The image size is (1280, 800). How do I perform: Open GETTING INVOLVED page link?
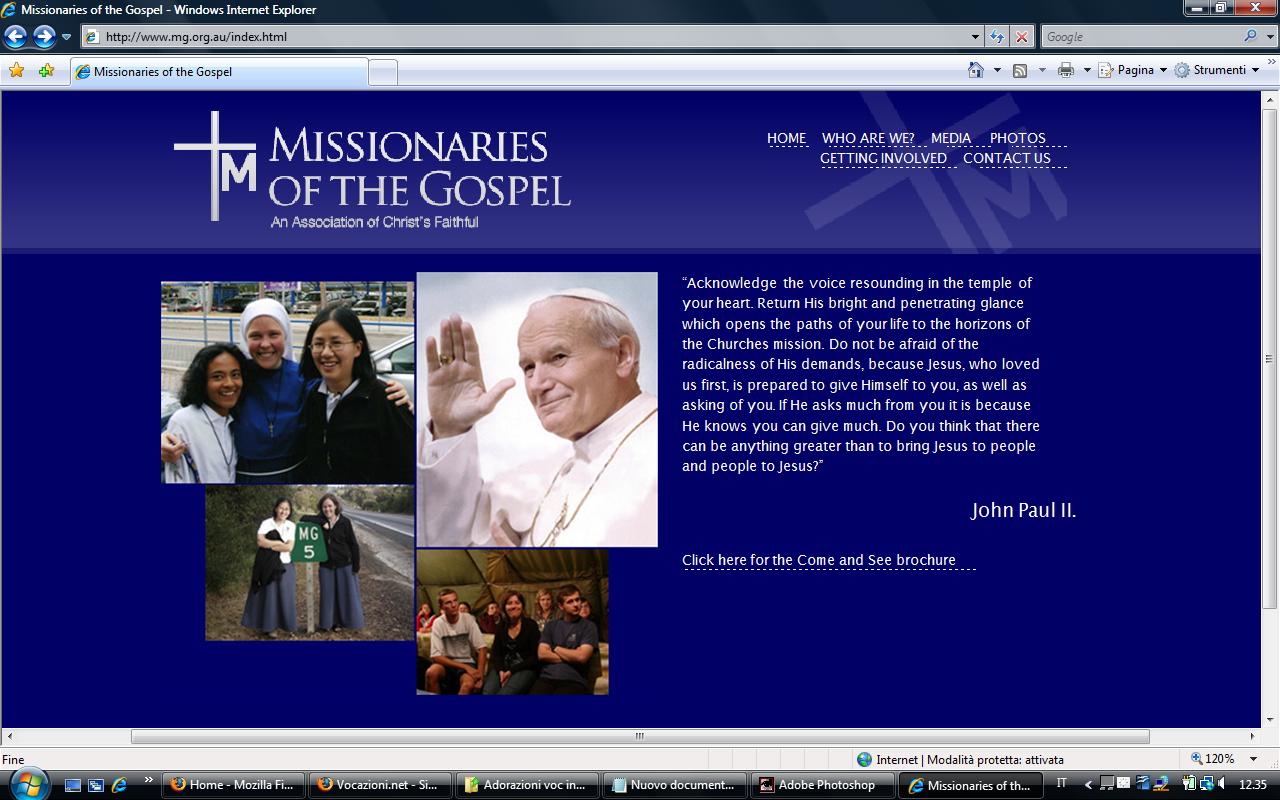tap(883, 158)
